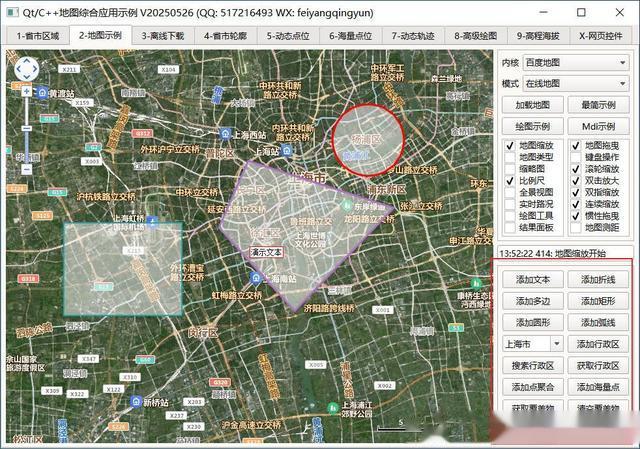Enable the 缩略图 checkbox
The width and height of the screenshot is (640, 449).
point(510,169)
